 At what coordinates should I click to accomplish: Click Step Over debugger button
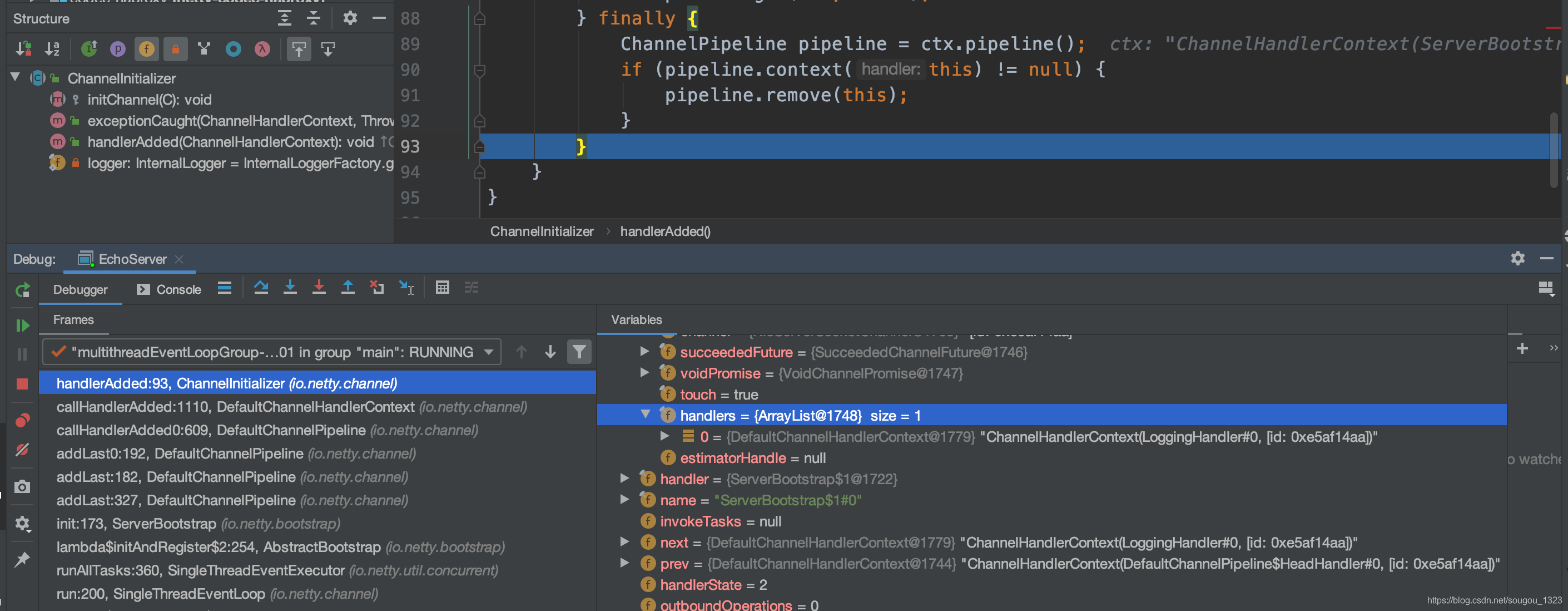click(261, 288)
